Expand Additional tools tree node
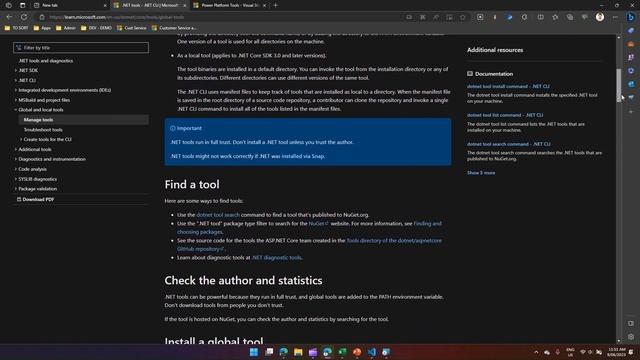The width and height of the screenshot is (640, 360). pyautogui.click(x=16, y=149)
